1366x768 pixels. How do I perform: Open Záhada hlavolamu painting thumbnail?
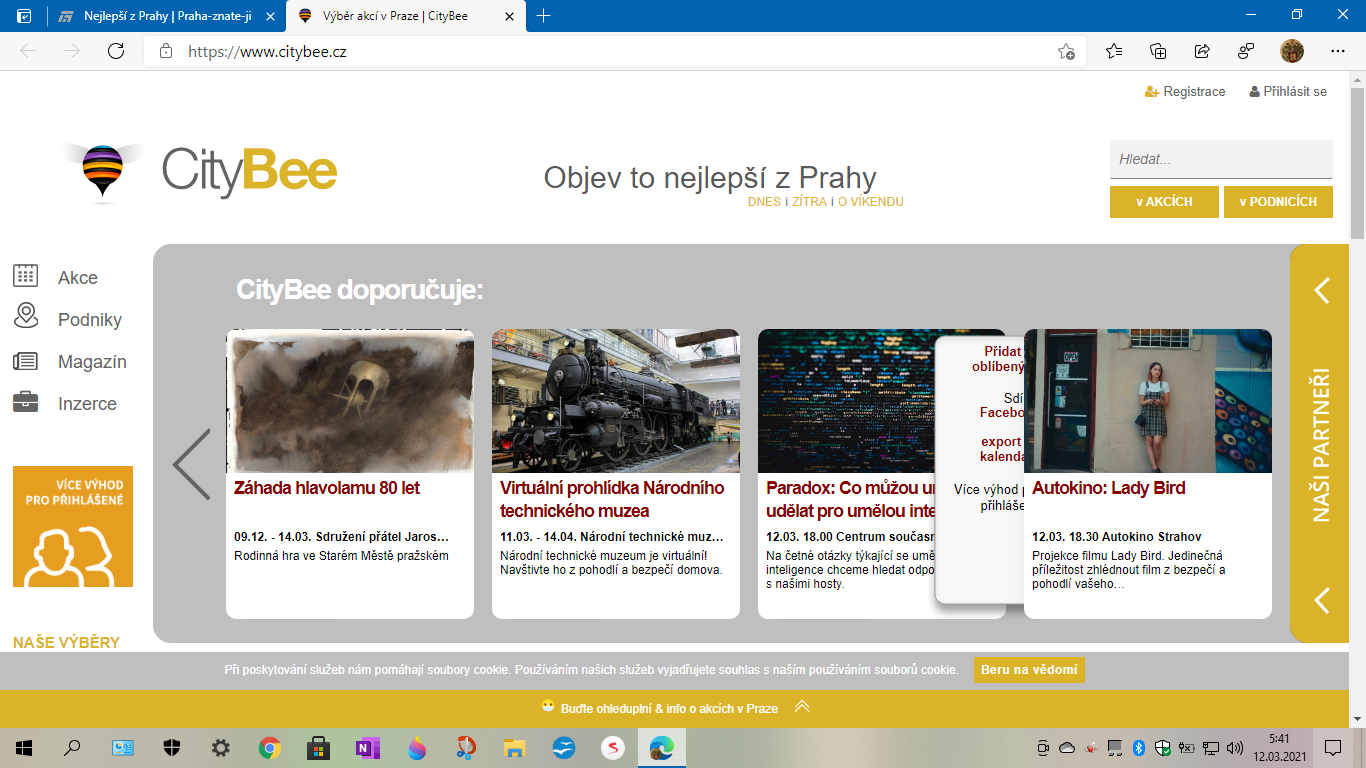350,401
